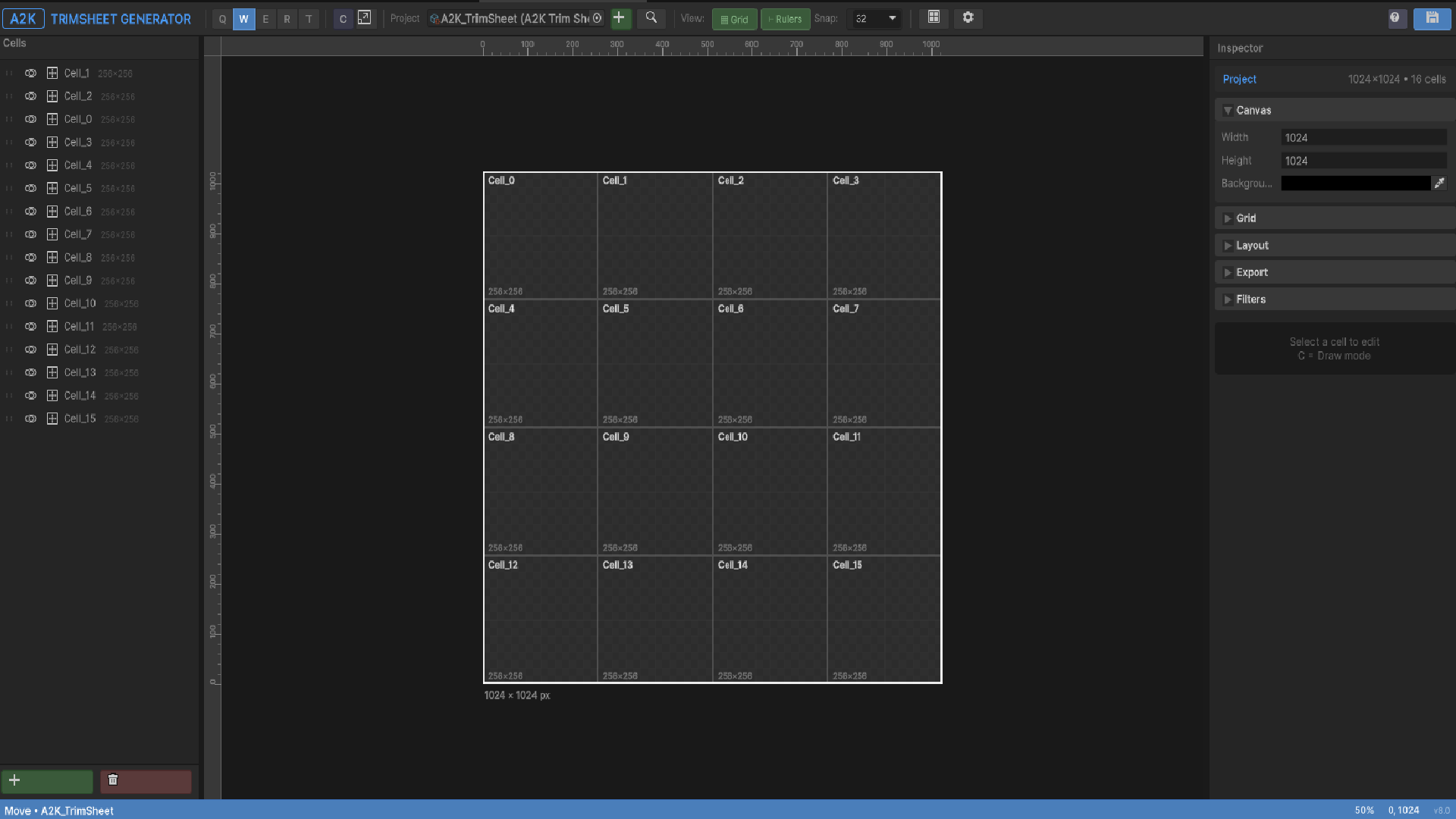
Task: Select Cell_7 in the Cells list
Action: [78, 234]
